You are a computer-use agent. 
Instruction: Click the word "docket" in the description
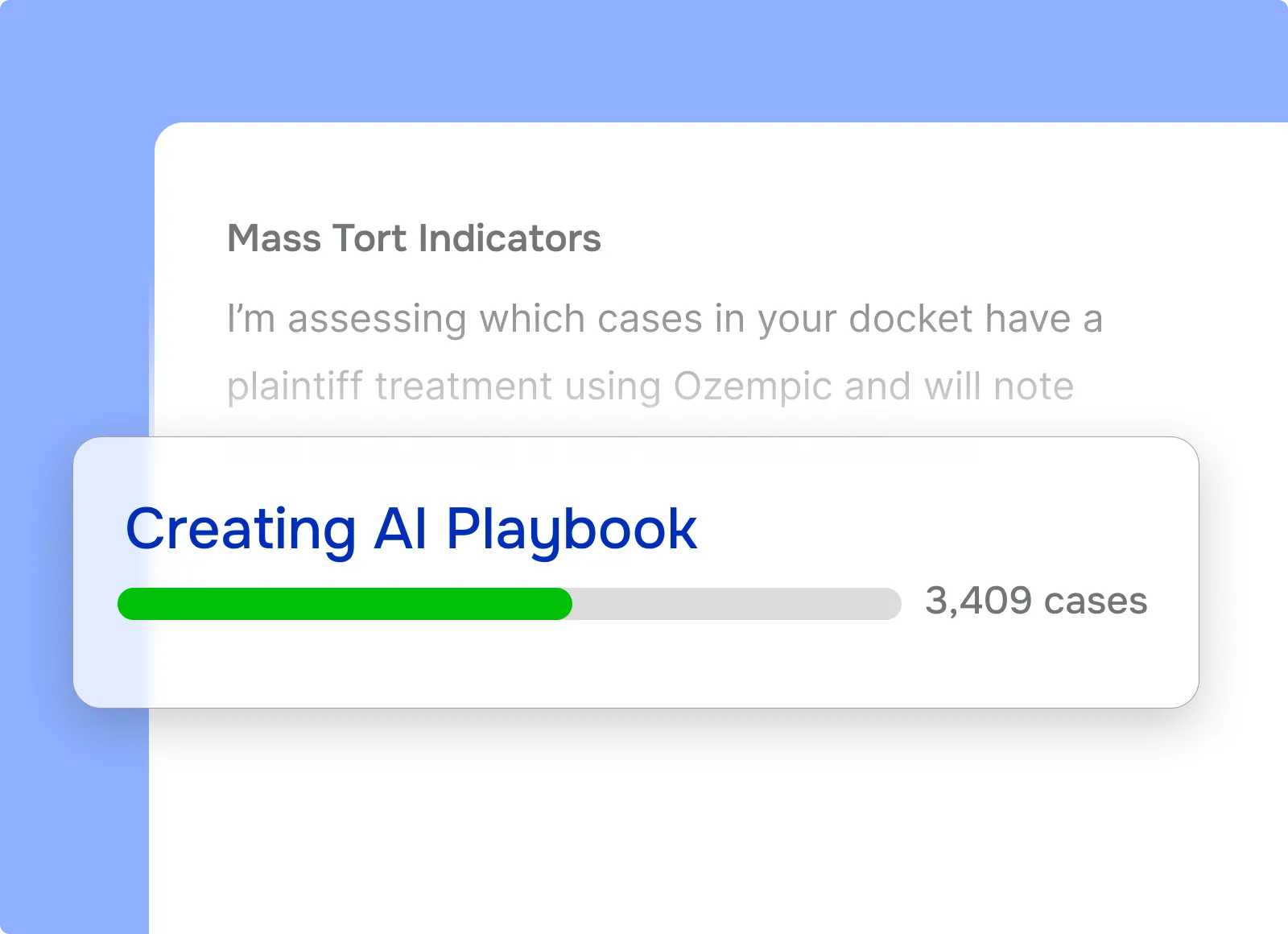point(910,319)
